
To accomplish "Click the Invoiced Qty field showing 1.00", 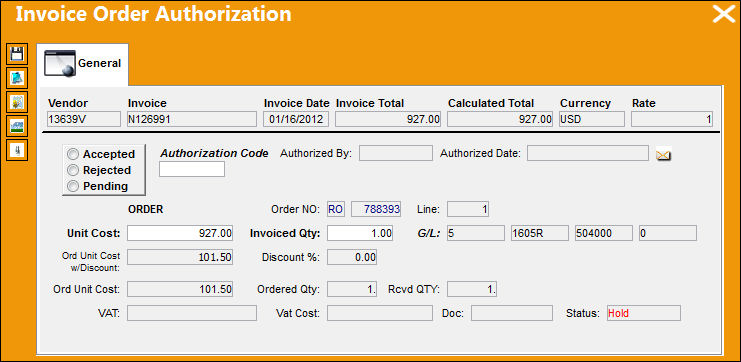I will (x=360, y=233).
